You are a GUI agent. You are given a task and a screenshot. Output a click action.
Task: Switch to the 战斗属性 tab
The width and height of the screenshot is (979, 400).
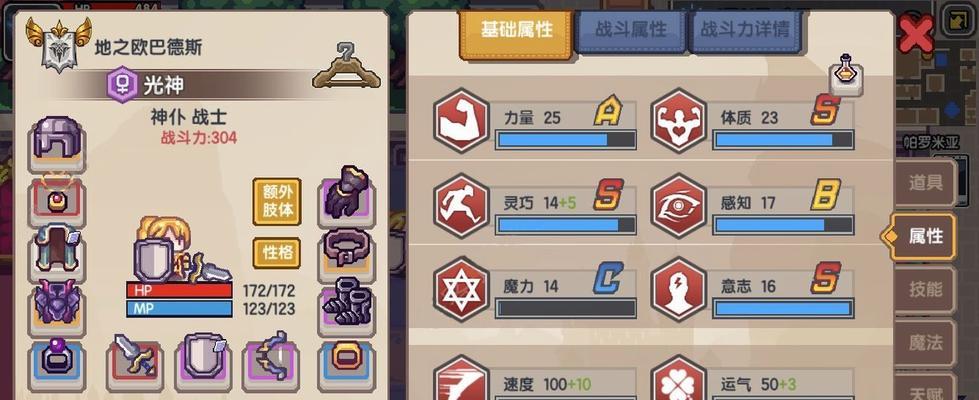coord(631,30)
